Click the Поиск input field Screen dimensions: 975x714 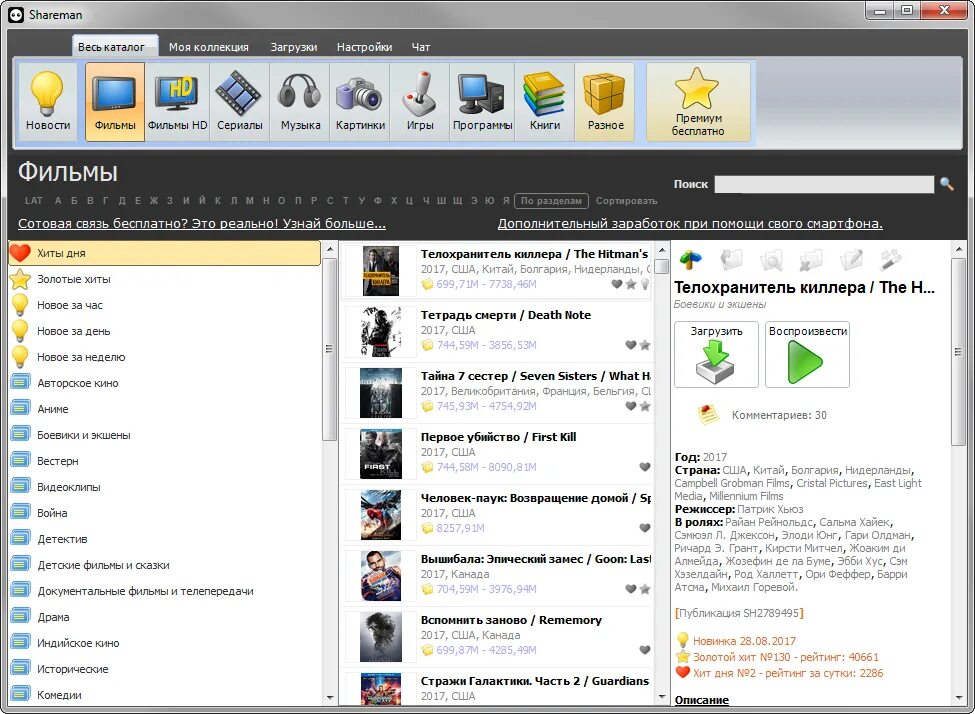824,184
